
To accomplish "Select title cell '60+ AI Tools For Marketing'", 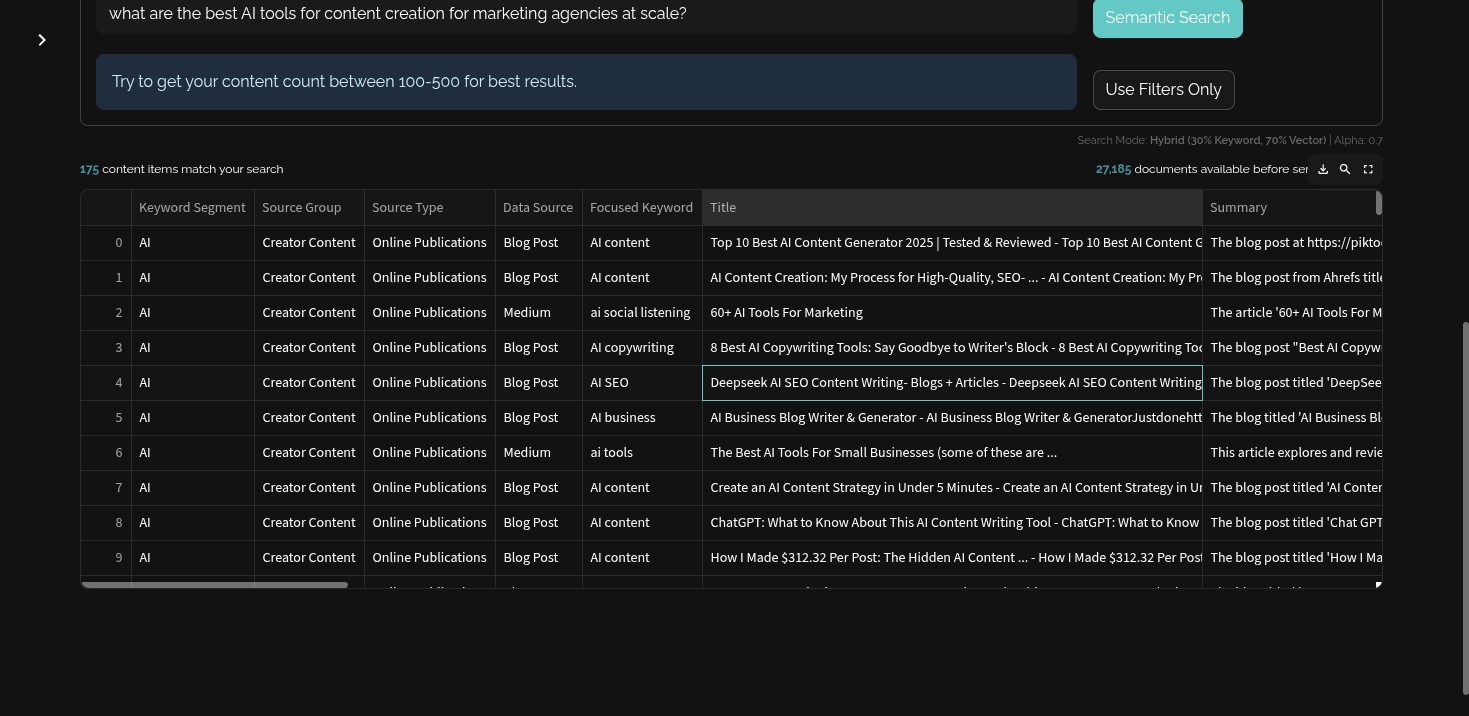I will tap(952, 313).
